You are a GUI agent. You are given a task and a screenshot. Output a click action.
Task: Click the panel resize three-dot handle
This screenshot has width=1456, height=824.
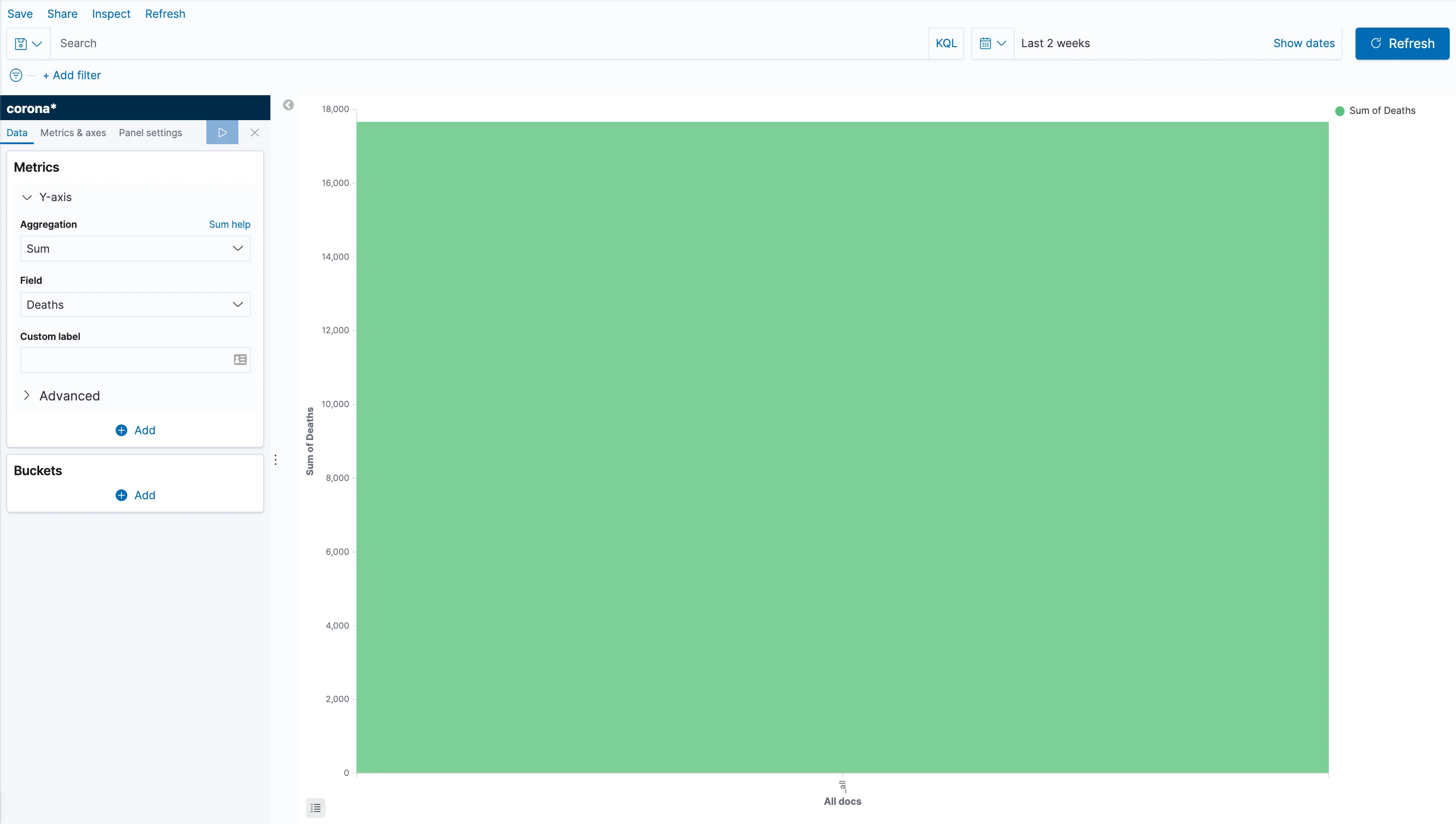point(275,460)
